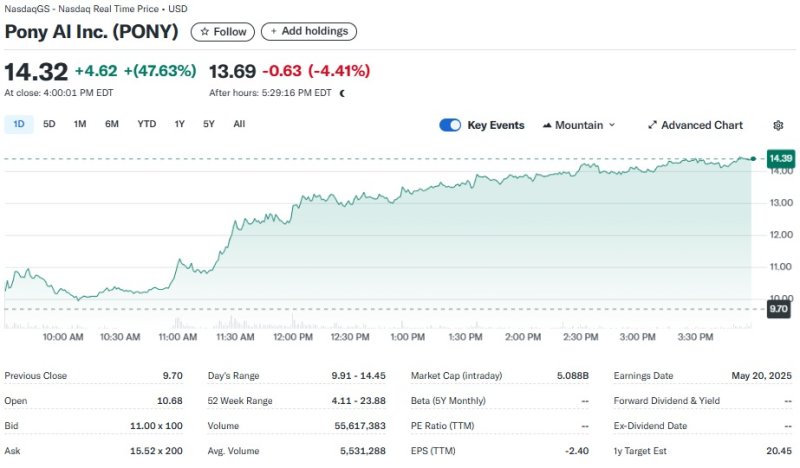The image size is (800, 468).
Task: Click the after-hours moon icon
Action: [x=342, y=93]
